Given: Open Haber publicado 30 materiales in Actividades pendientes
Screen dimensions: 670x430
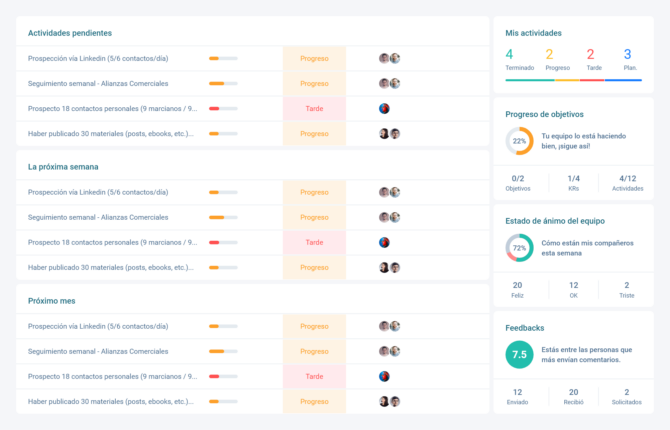Looking at the screenshot, I should (x=110, y=133).
